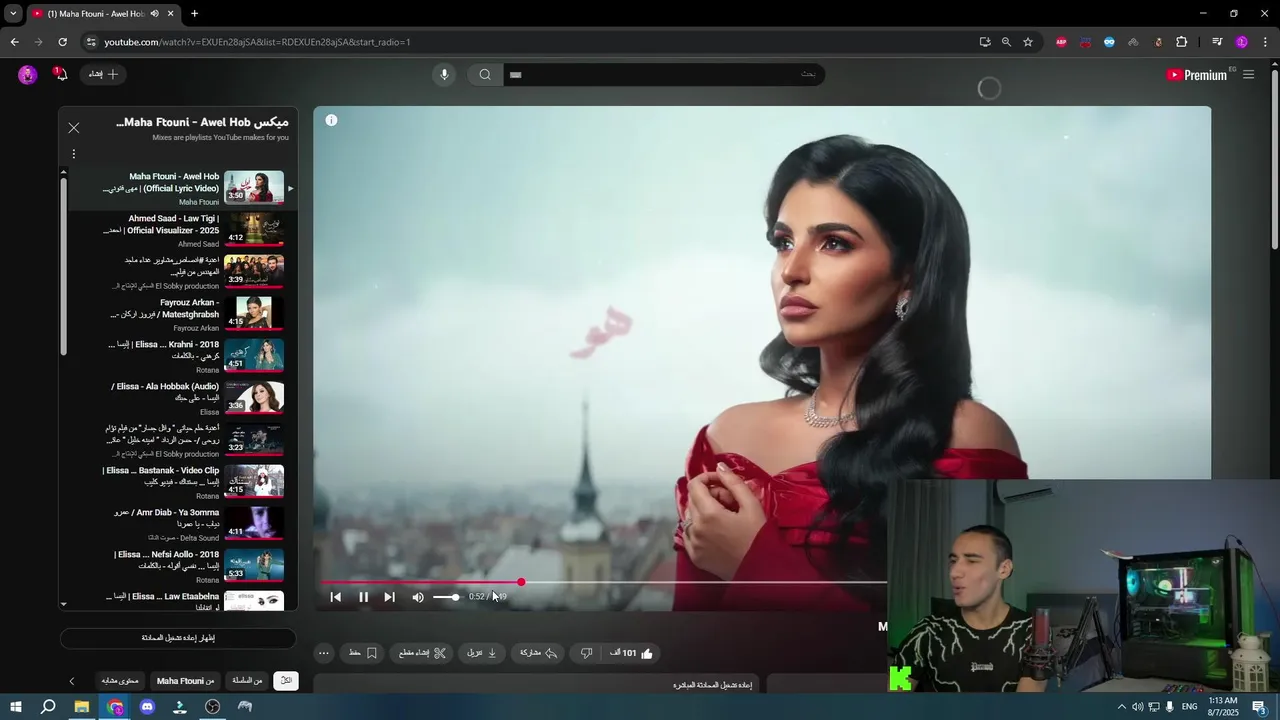
Task: Open OBS Studio from the taskbar
Action: (213, 707)
